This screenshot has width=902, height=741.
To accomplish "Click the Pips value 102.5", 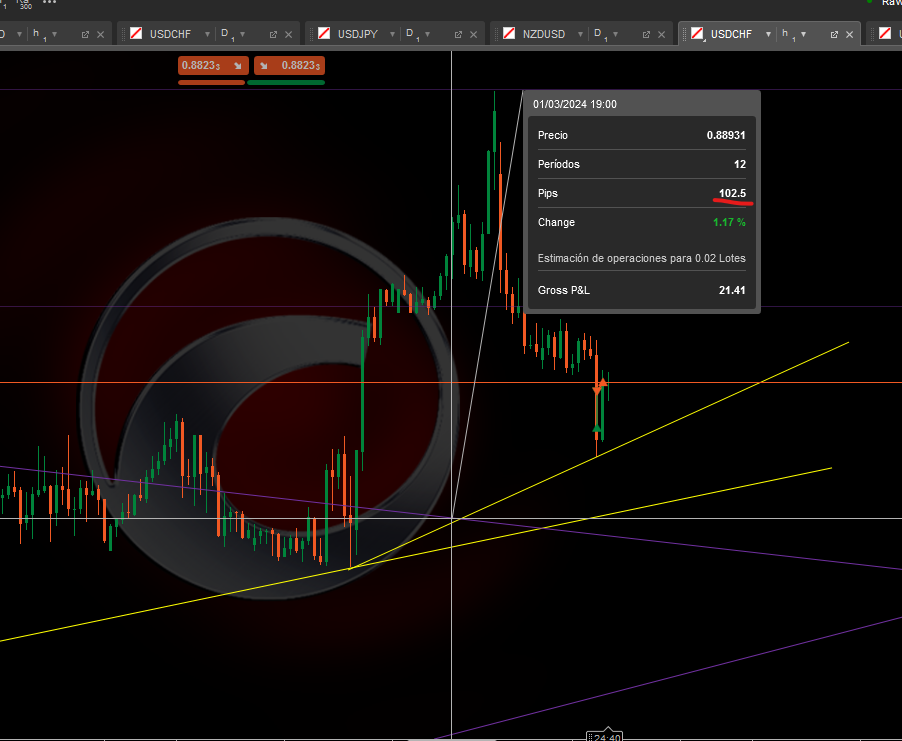I will [732, 193].
